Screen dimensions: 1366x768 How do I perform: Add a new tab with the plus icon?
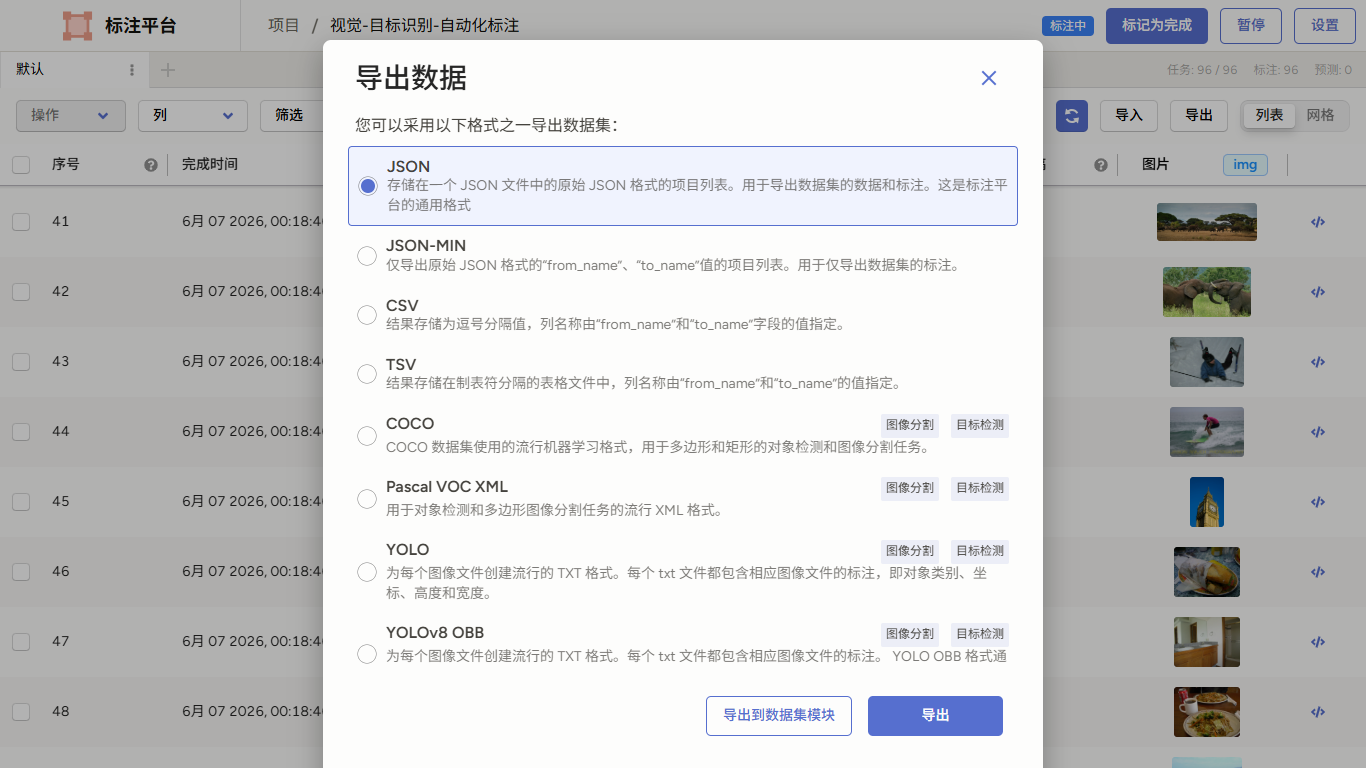tap(168, 70)
